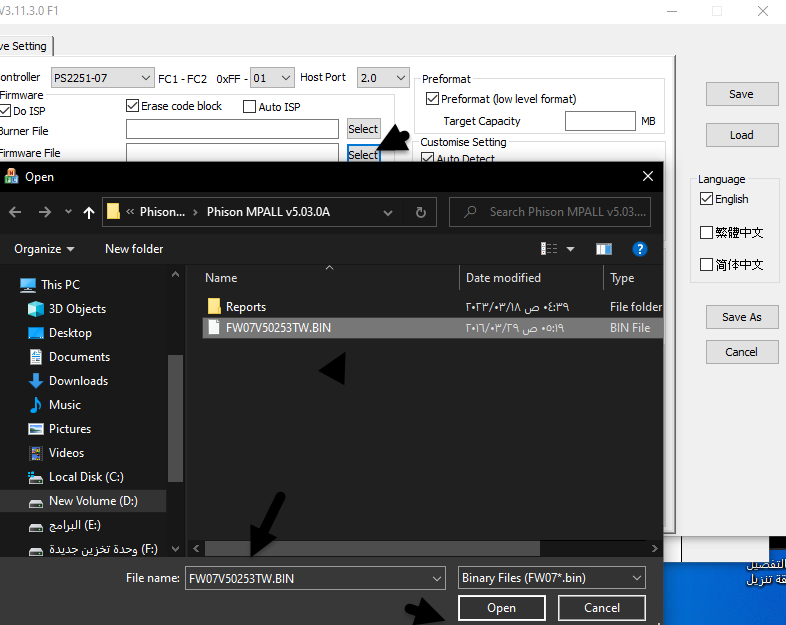
Task: Open the Downloads folder
Action: [68, 381]
